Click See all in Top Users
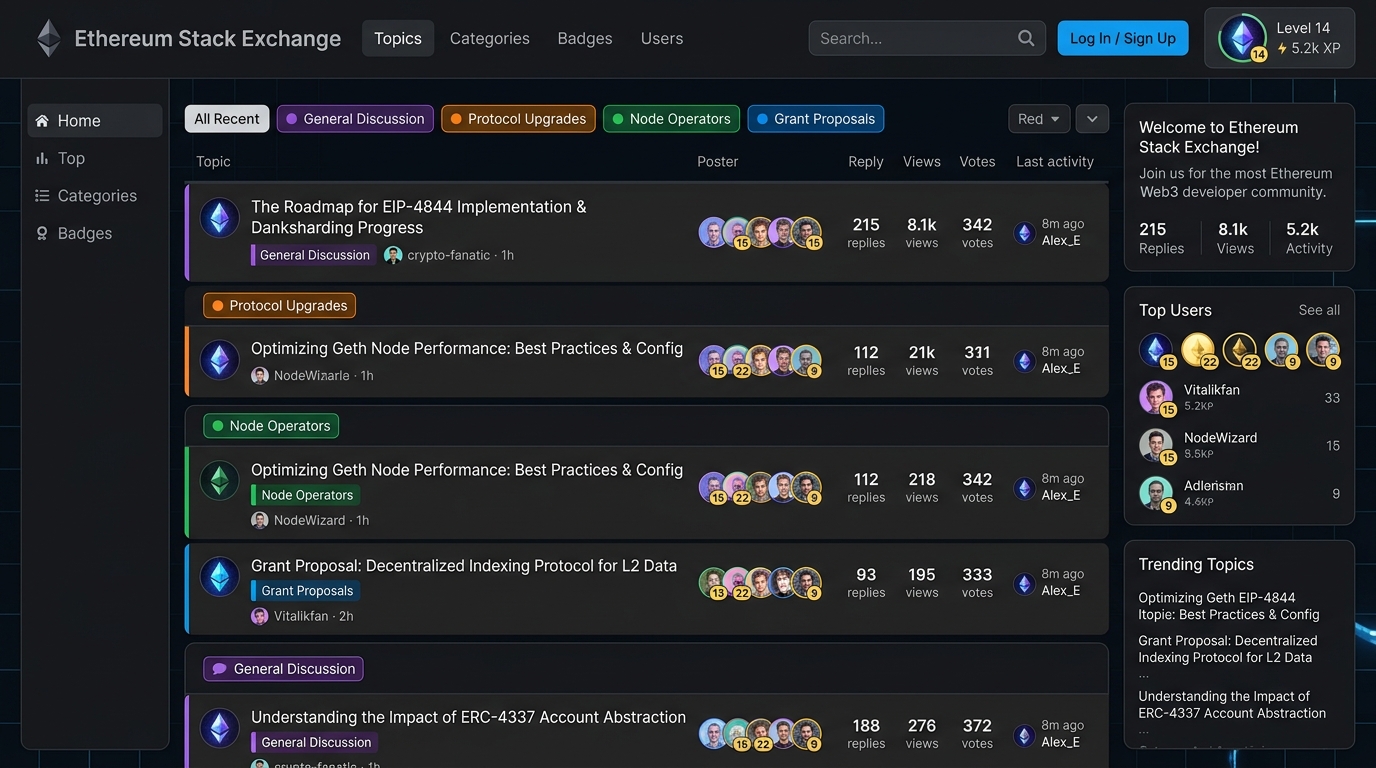Screen dimensions: 1376x768 [x=1319, y=310]
